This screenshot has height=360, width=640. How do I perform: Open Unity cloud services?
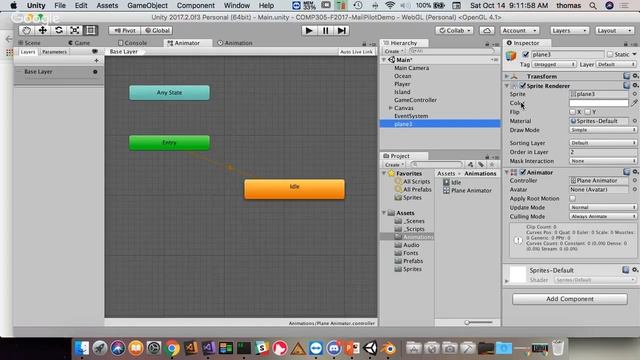[487, 31]
